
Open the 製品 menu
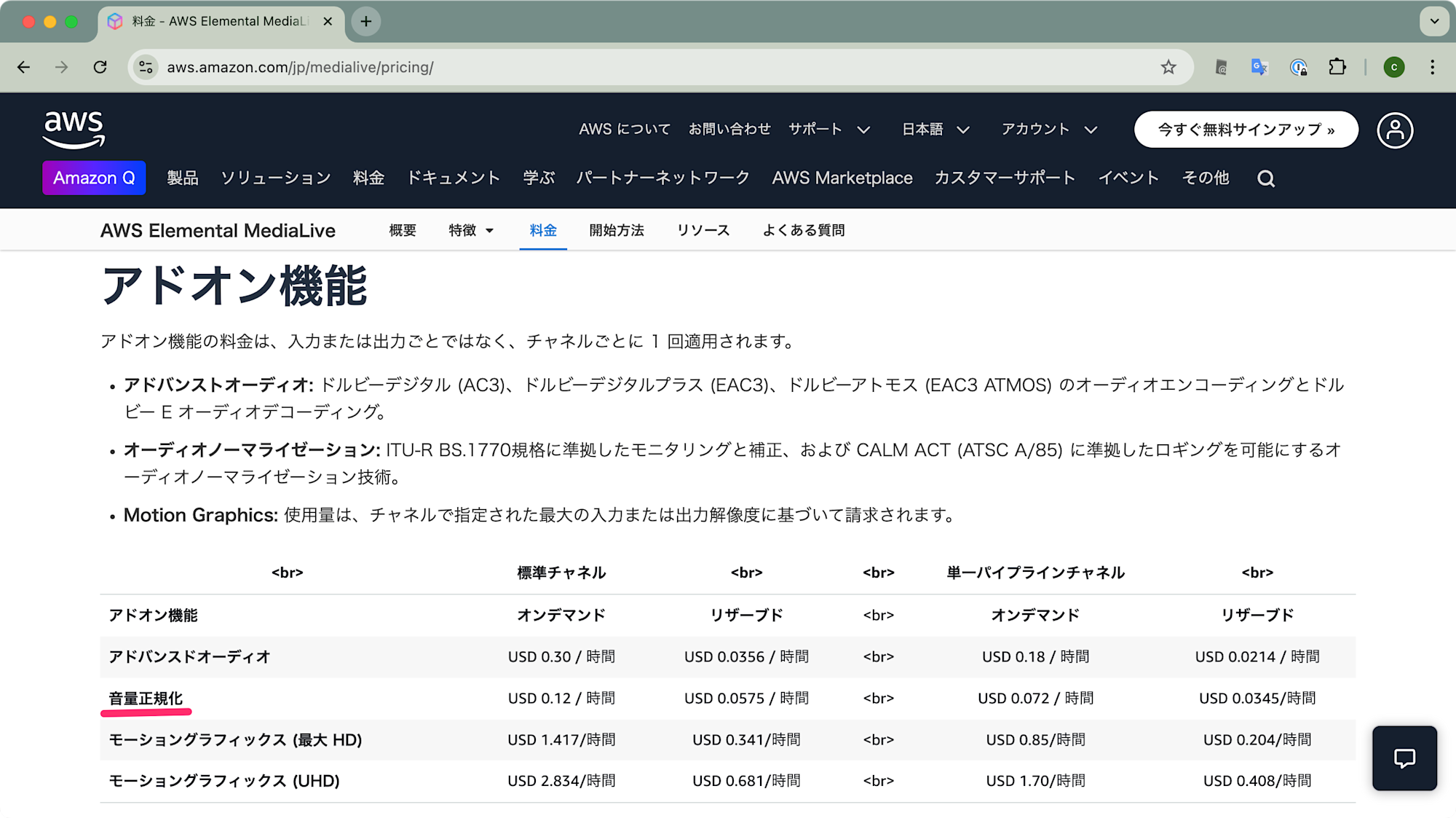point(183,178)
